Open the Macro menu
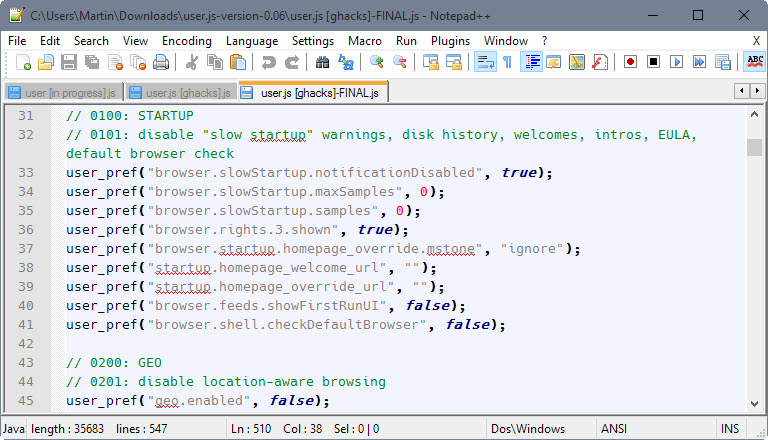The width and height of the screenshot is (768, 440). [364, 41]
